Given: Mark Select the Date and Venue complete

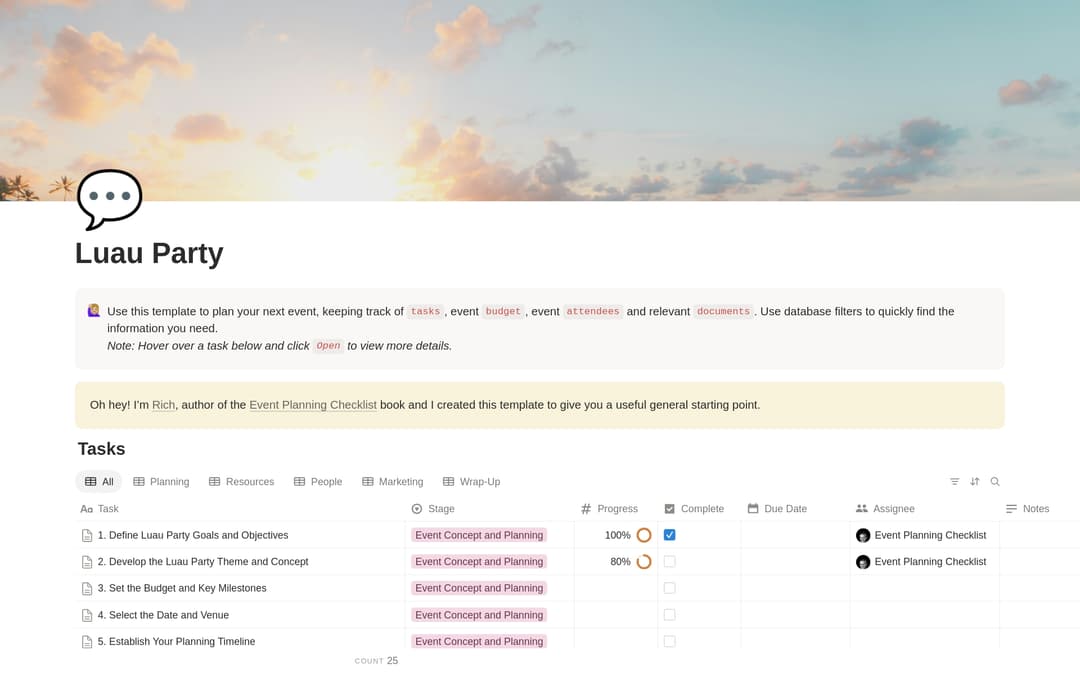Looking at the screenshot, I should pyautogui.click(x=669, y=615).
